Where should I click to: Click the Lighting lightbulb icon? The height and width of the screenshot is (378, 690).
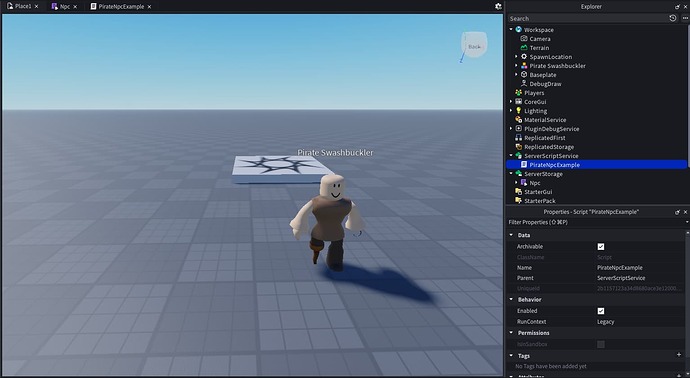(x=518, y=110)
